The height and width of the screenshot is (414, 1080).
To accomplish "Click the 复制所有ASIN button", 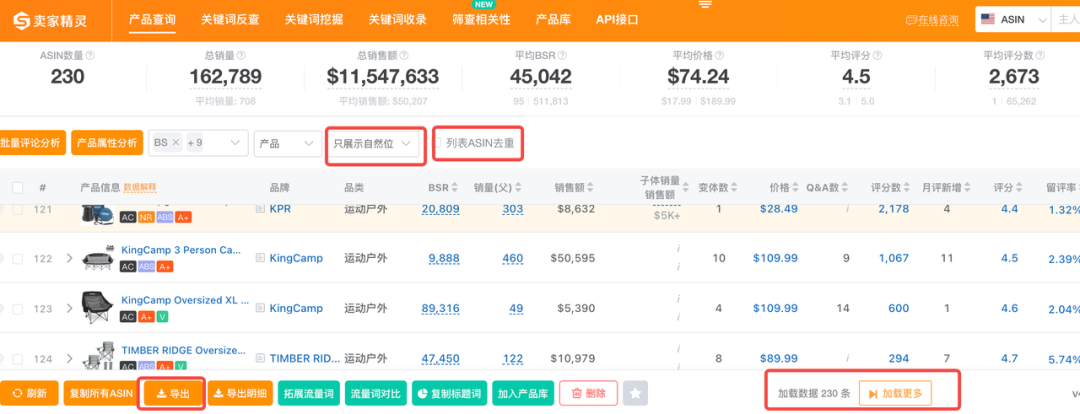I will (101, 393).
